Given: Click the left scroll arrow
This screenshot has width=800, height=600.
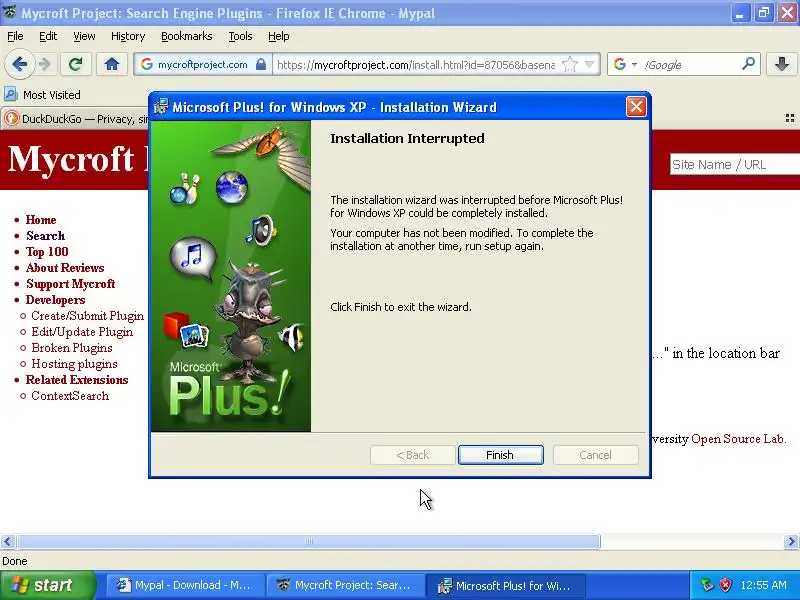Looking at the screenshot, I should (7, 541).
